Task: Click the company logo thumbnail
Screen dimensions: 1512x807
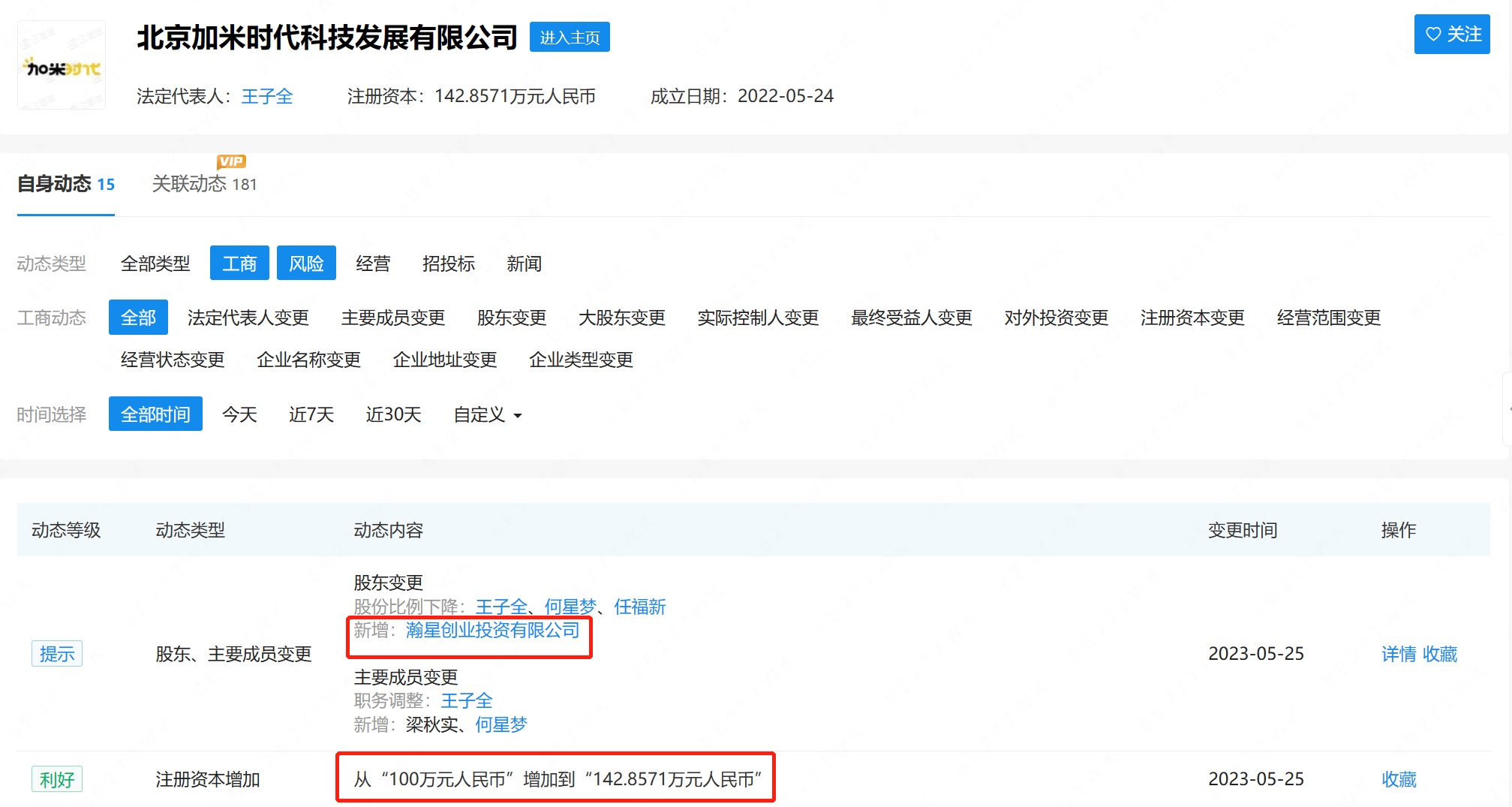Action: pyautogui.click(x=62, y=66)
